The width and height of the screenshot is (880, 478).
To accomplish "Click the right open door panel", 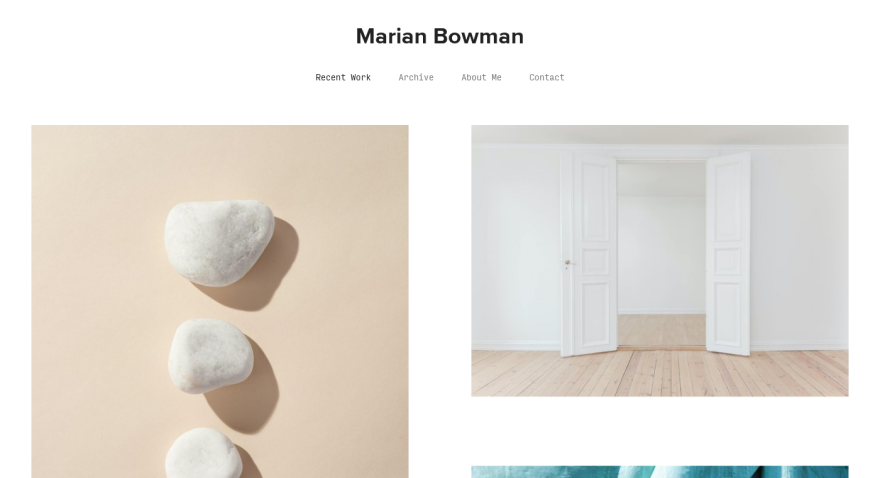I will click(728, 254).
